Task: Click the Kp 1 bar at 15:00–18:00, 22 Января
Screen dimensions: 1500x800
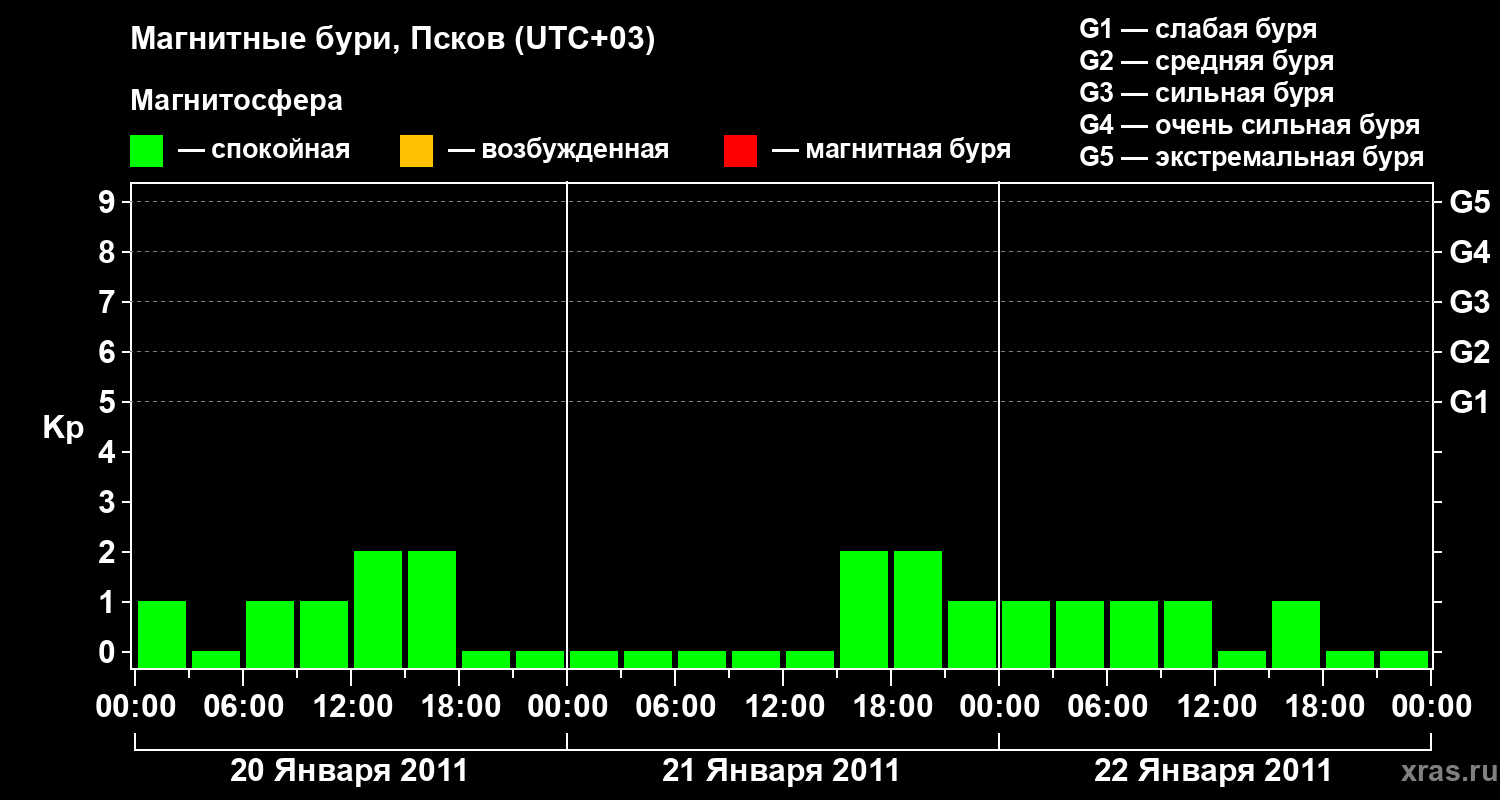Action: 1296,634
